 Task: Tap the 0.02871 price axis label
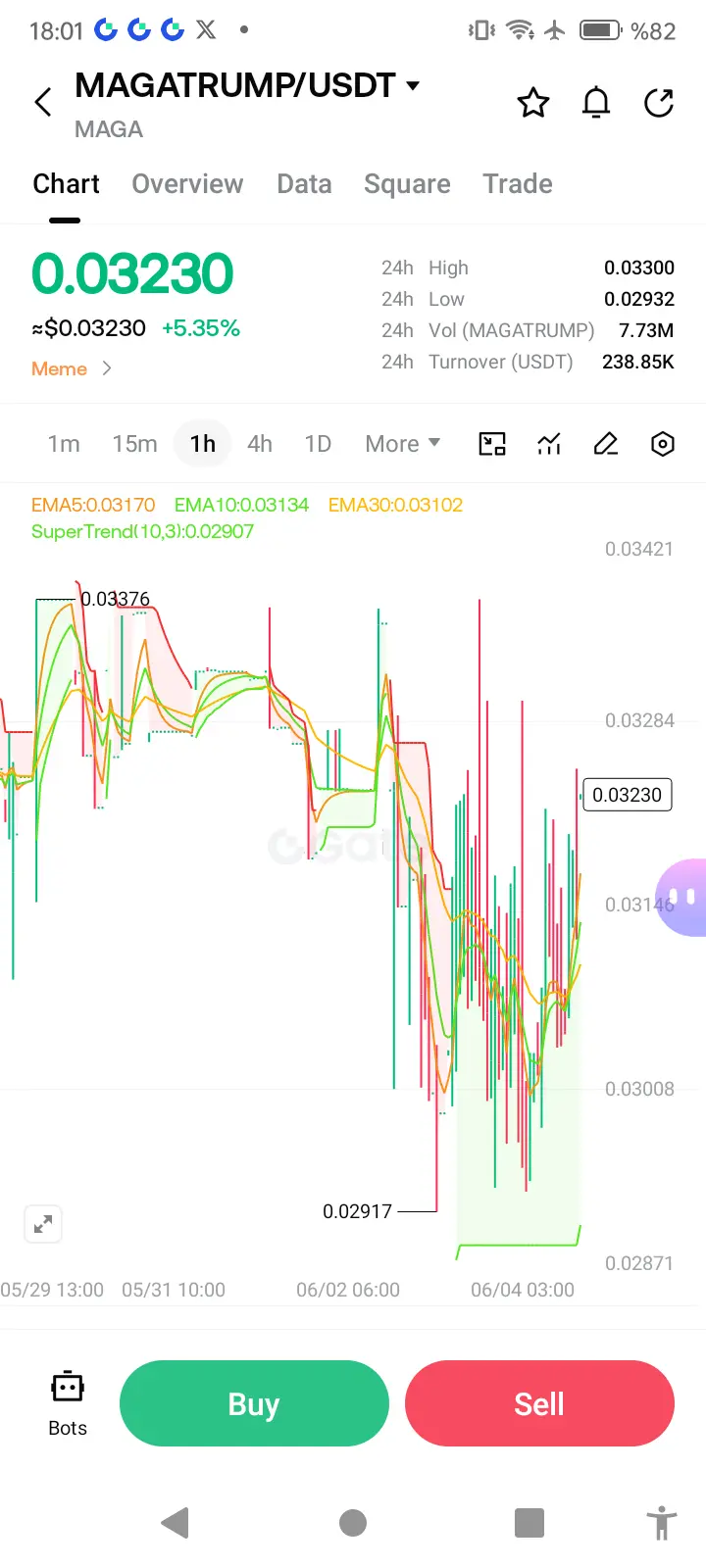tap(639, 1263)
